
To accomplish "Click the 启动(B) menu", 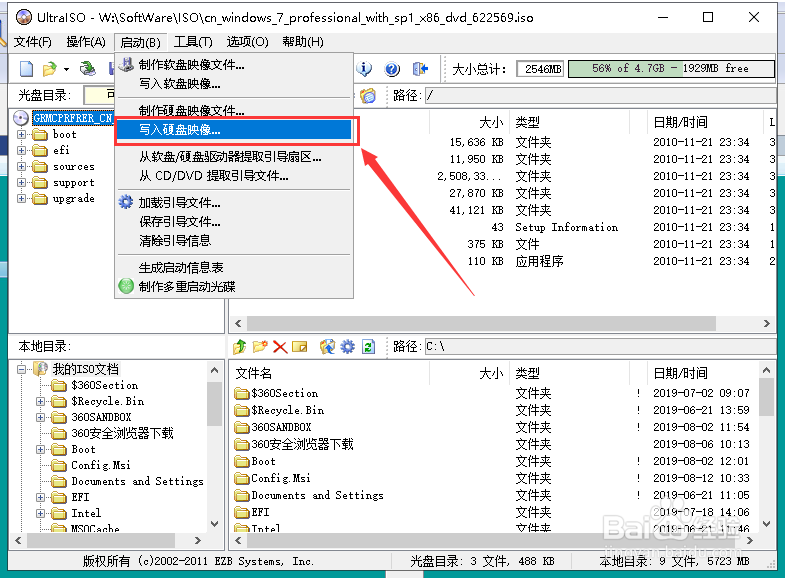I will 140,43.
